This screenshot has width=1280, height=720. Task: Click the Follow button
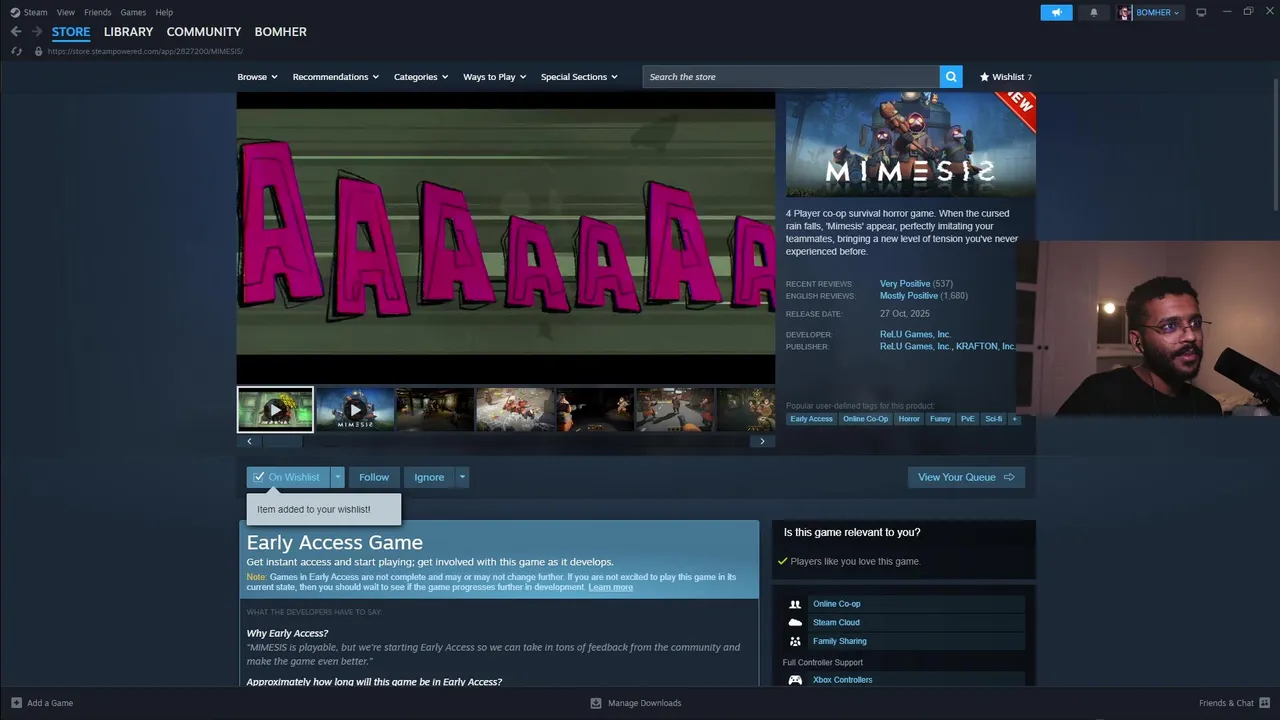(x=374, y=477)
